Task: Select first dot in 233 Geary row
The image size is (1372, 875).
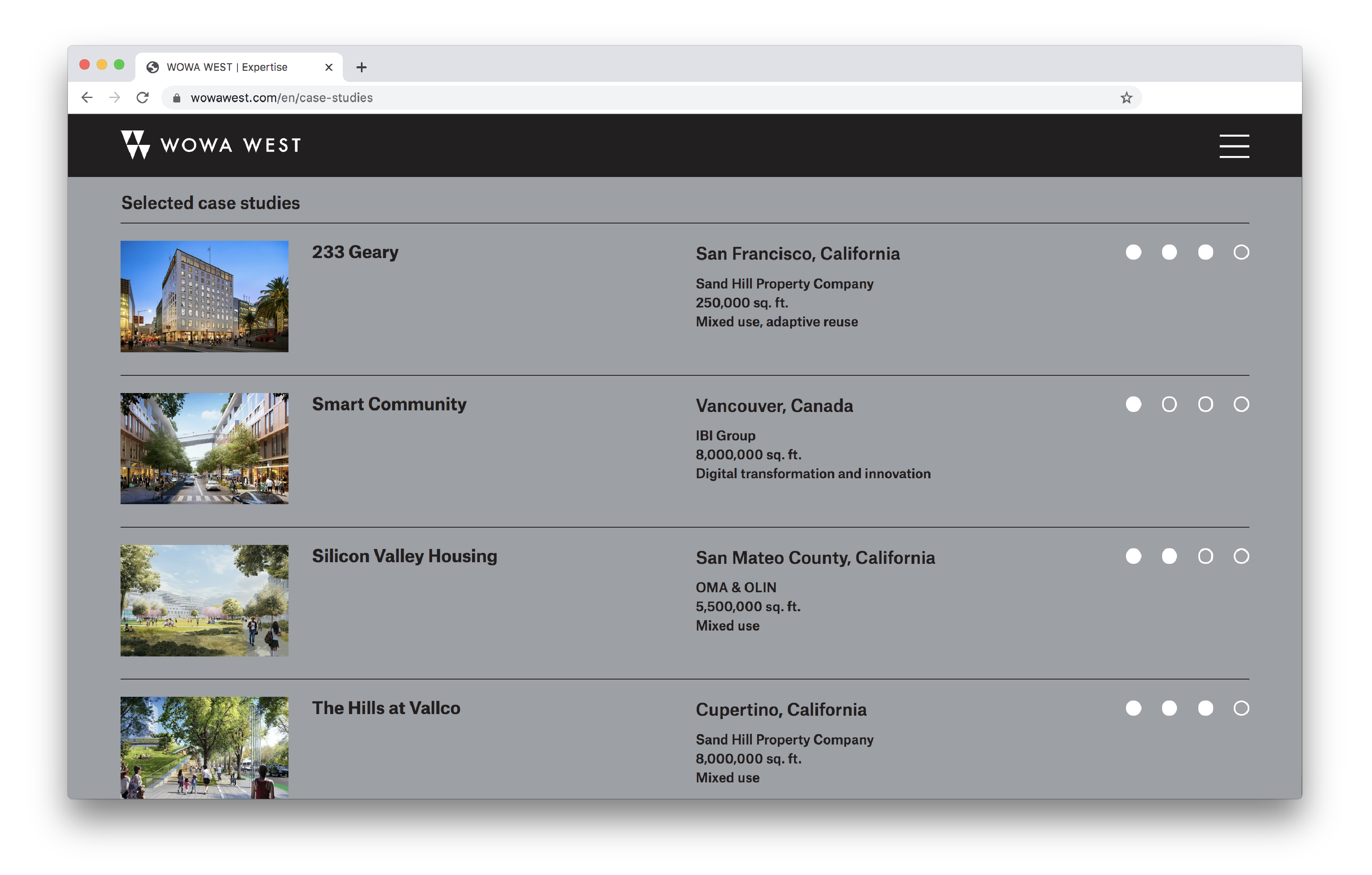Action: pos(1133,252)
